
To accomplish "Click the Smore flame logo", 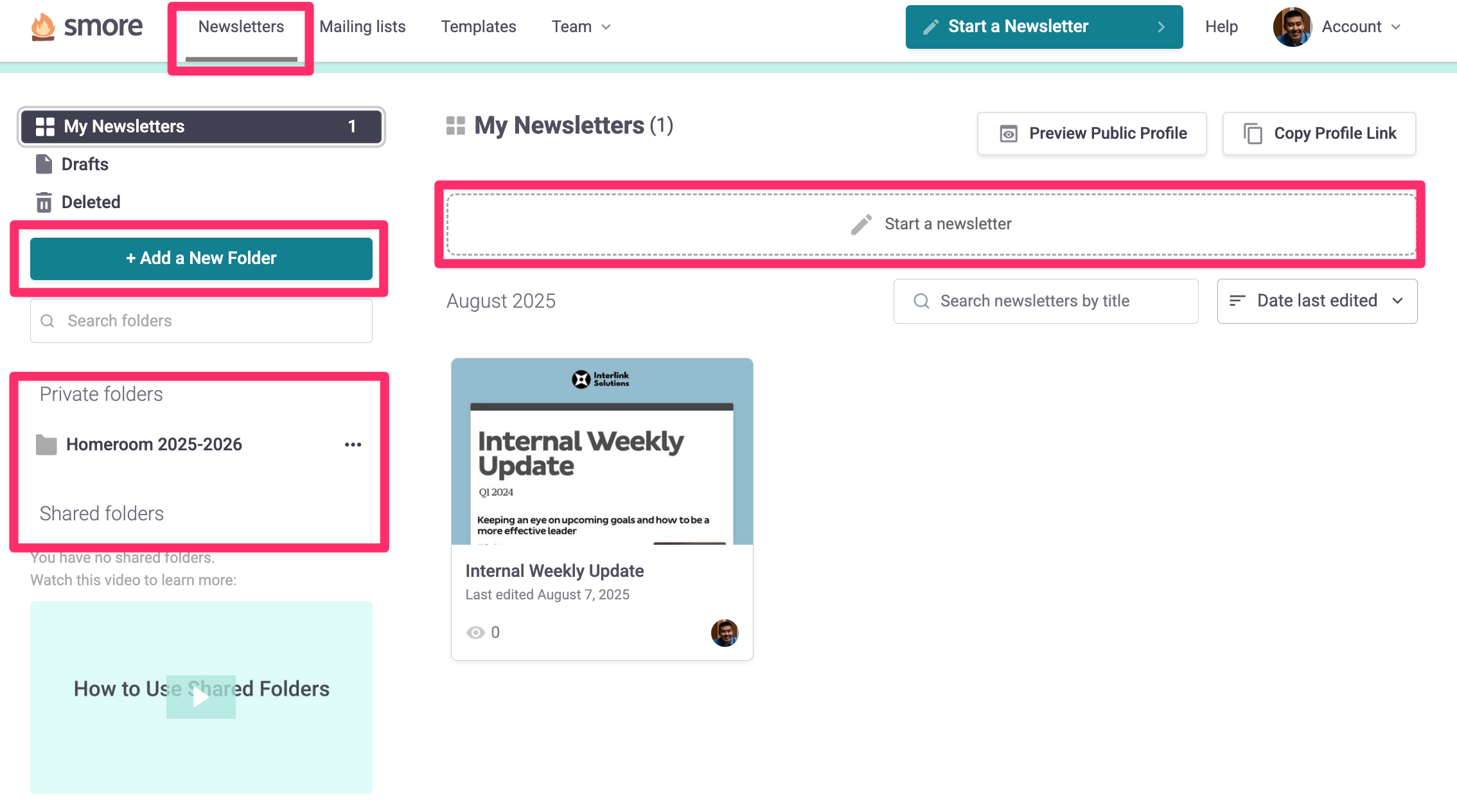I will pyautogui.click(x=43, y=27).
